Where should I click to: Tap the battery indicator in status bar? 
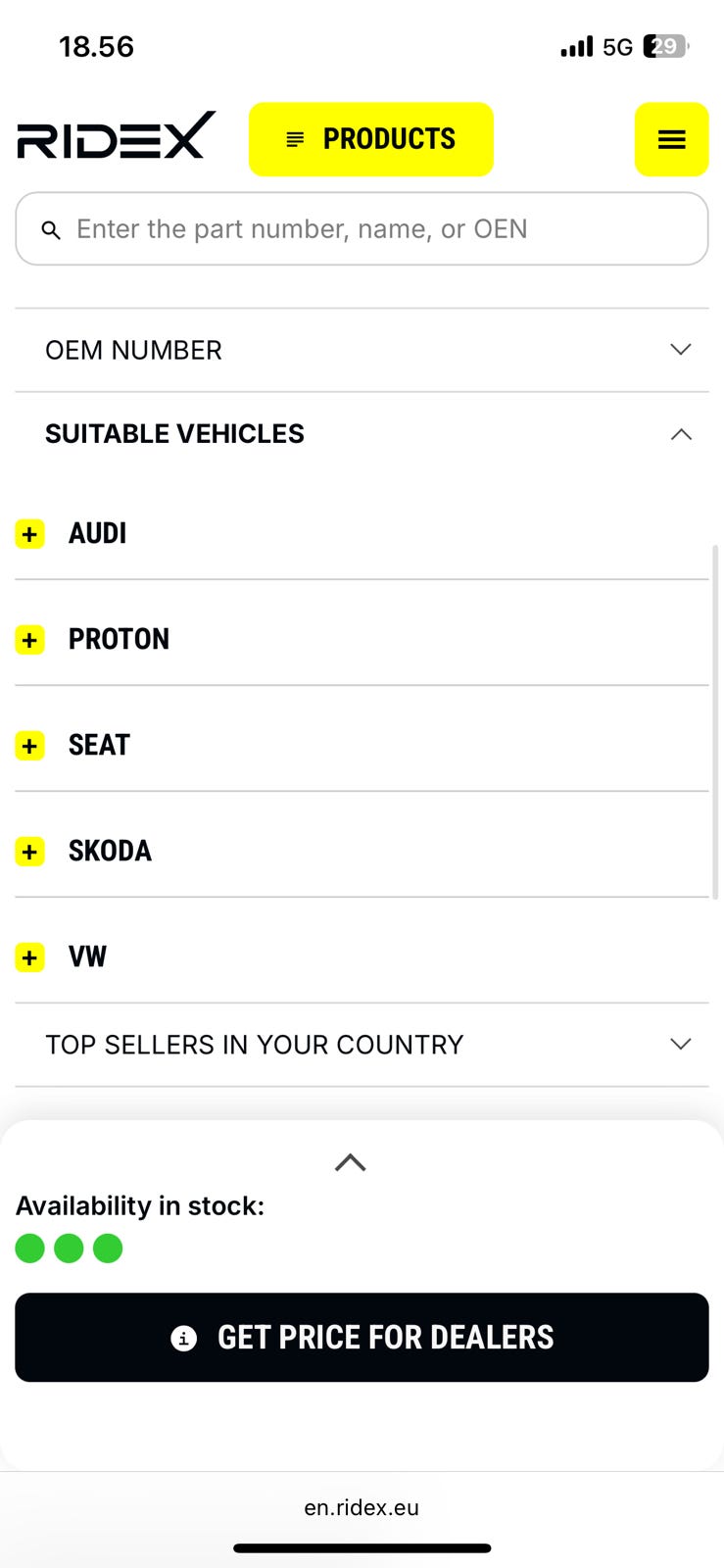(x=665, y=46)
